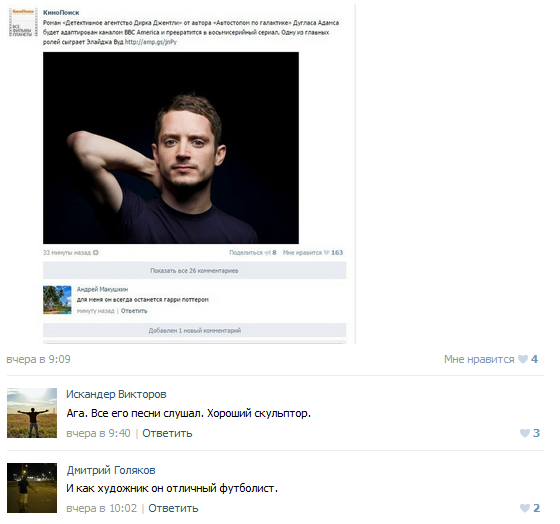Screen dimensions: 560x524
Task: Reply to Андрей Макушкин comment
Action: pyautogui.click(x=134, y=311)
